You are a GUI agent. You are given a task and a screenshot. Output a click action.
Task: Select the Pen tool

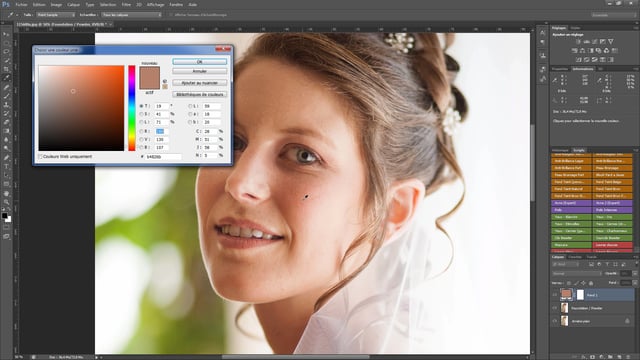coord(6,158)
